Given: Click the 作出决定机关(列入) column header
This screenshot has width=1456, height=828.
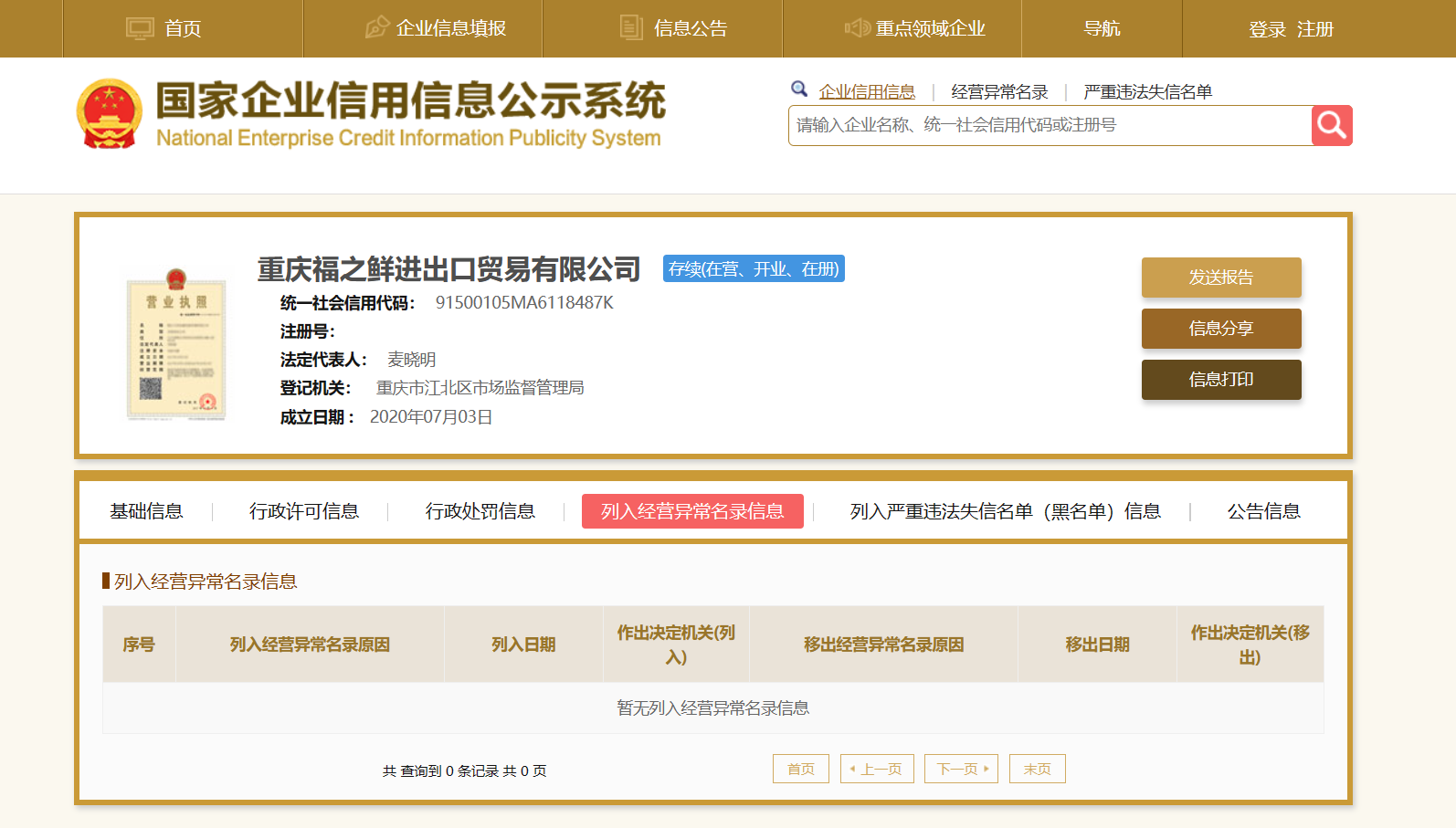Looking at the screenshot, I should click(x=676, y=645).
